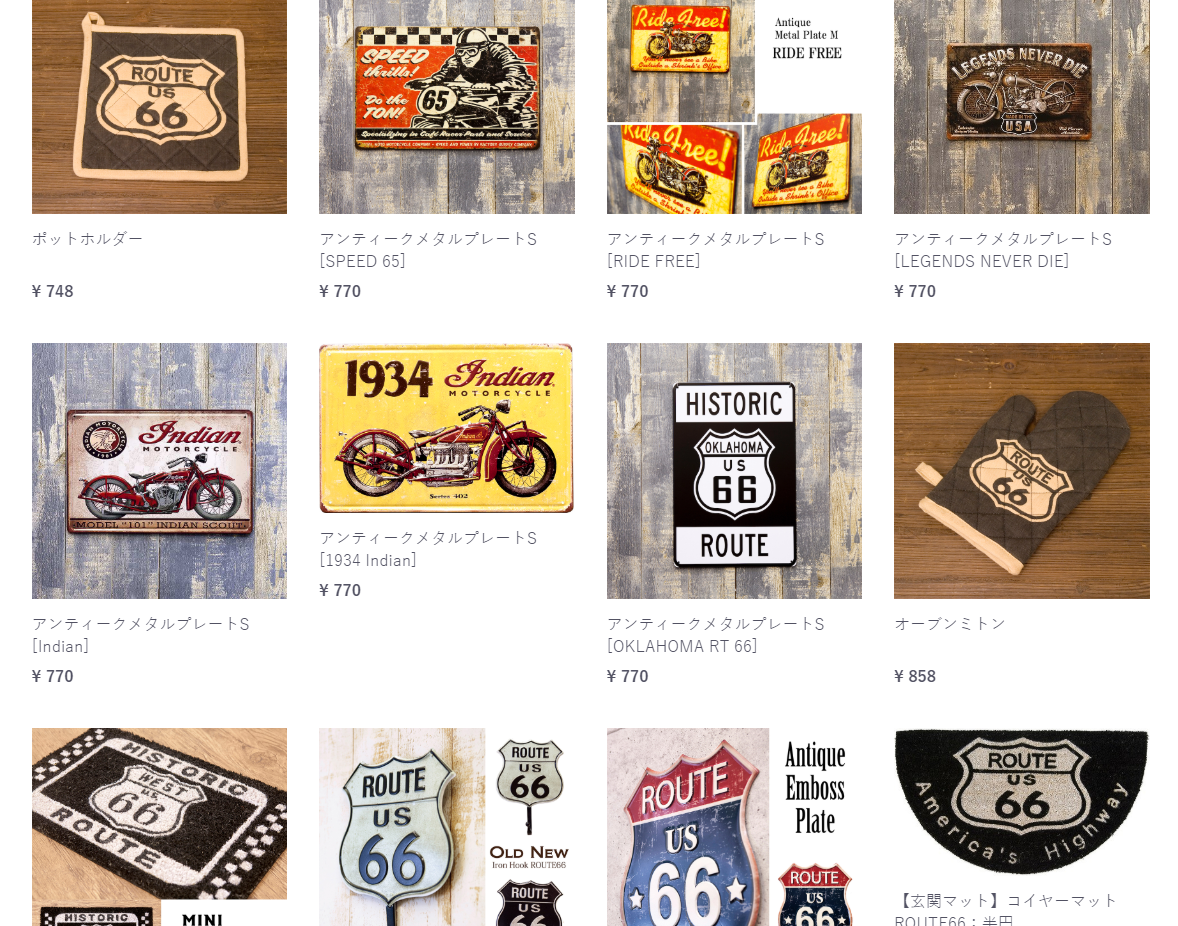Open the Indian Scout metal plate image
Viewport: 1178px width, 926px height.
pyautogui.click(x=159, y=471)
